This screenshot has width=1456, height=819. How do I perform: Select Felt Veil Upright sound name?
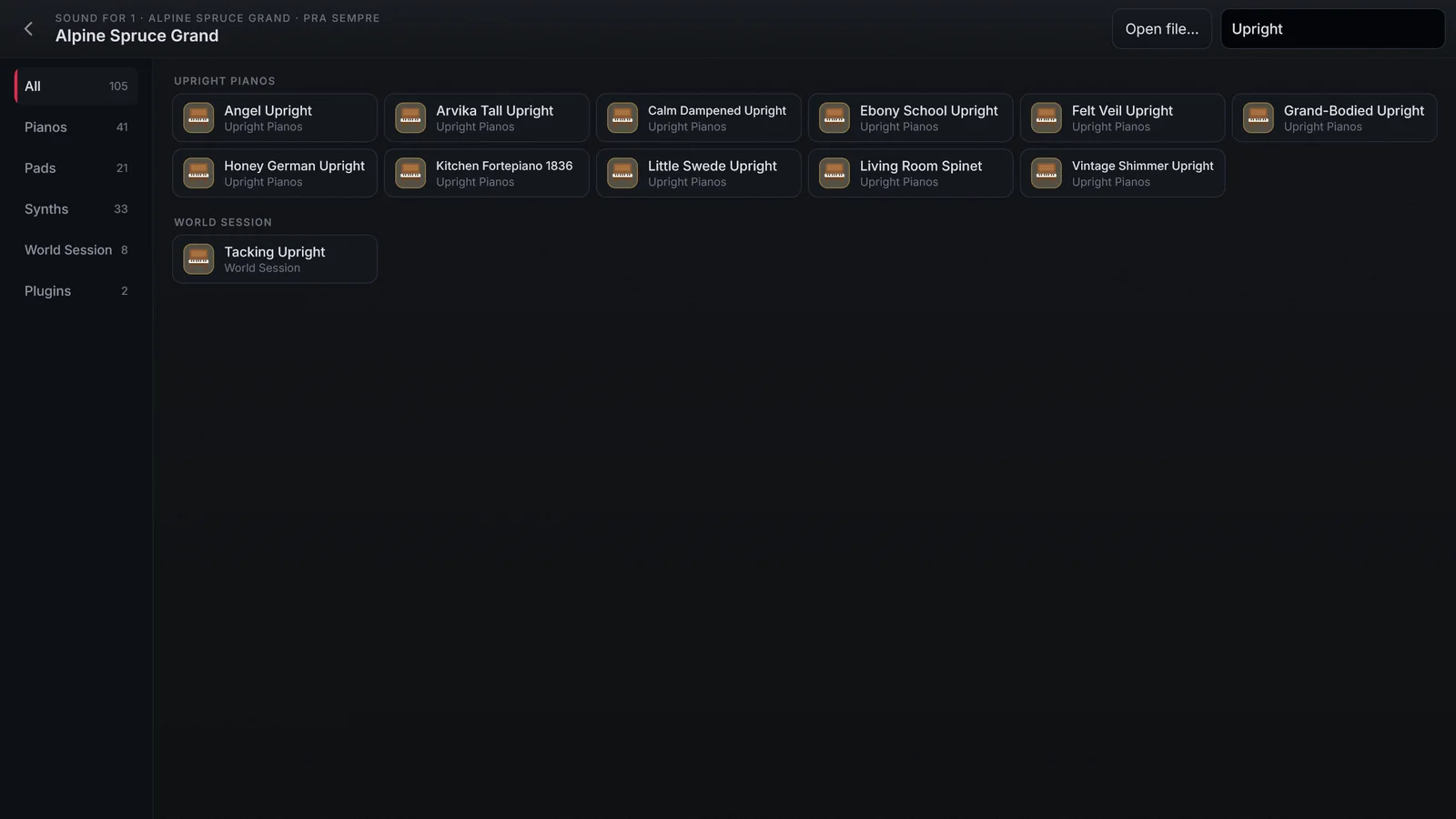click(1122, 110)
